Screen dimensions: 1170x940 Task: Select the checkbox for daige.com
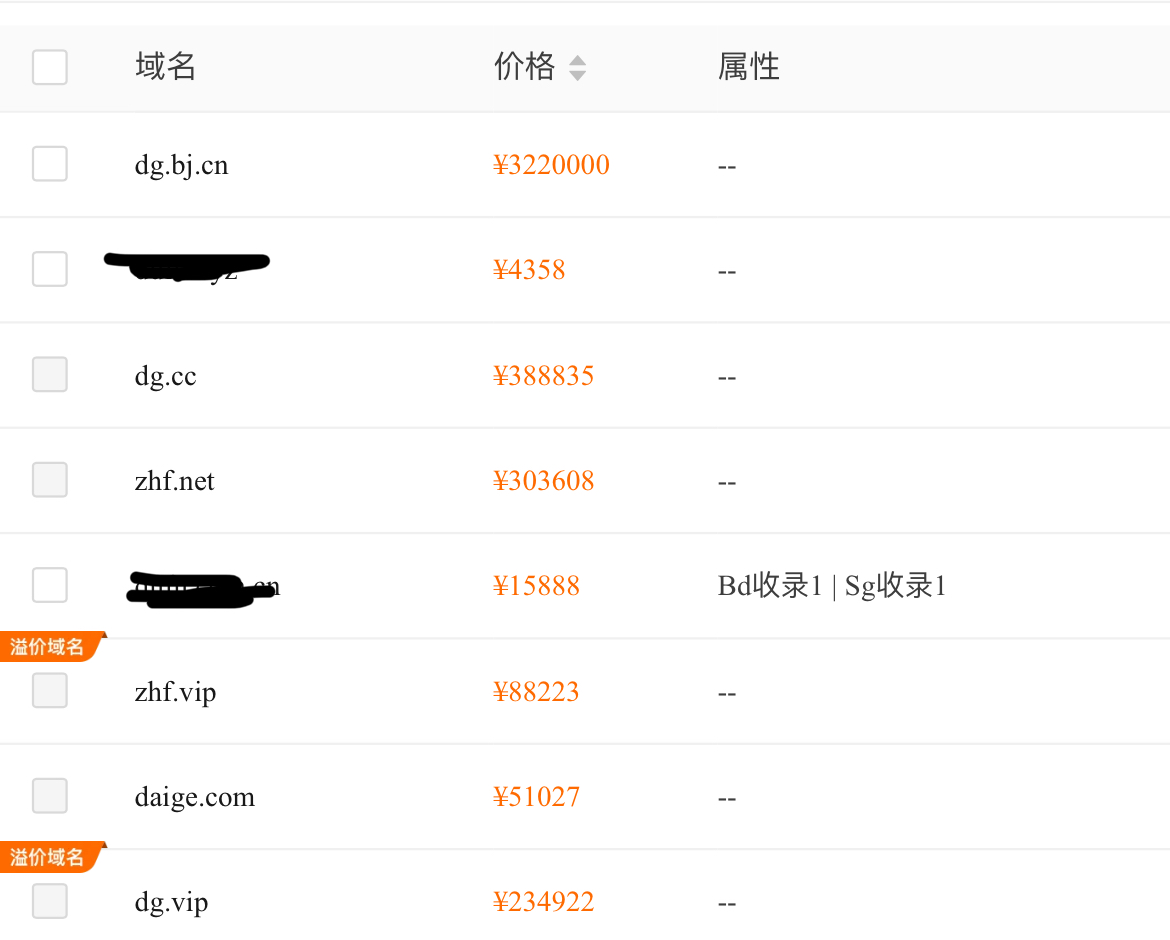pyautogui.click(x=50, y=796)
